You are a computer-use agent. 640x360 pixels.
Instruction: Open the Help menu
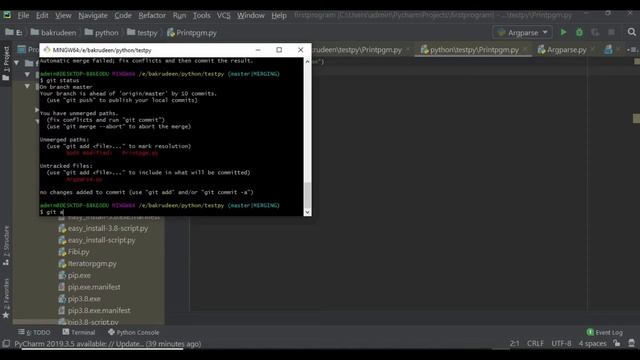click(x=279, y=16)
